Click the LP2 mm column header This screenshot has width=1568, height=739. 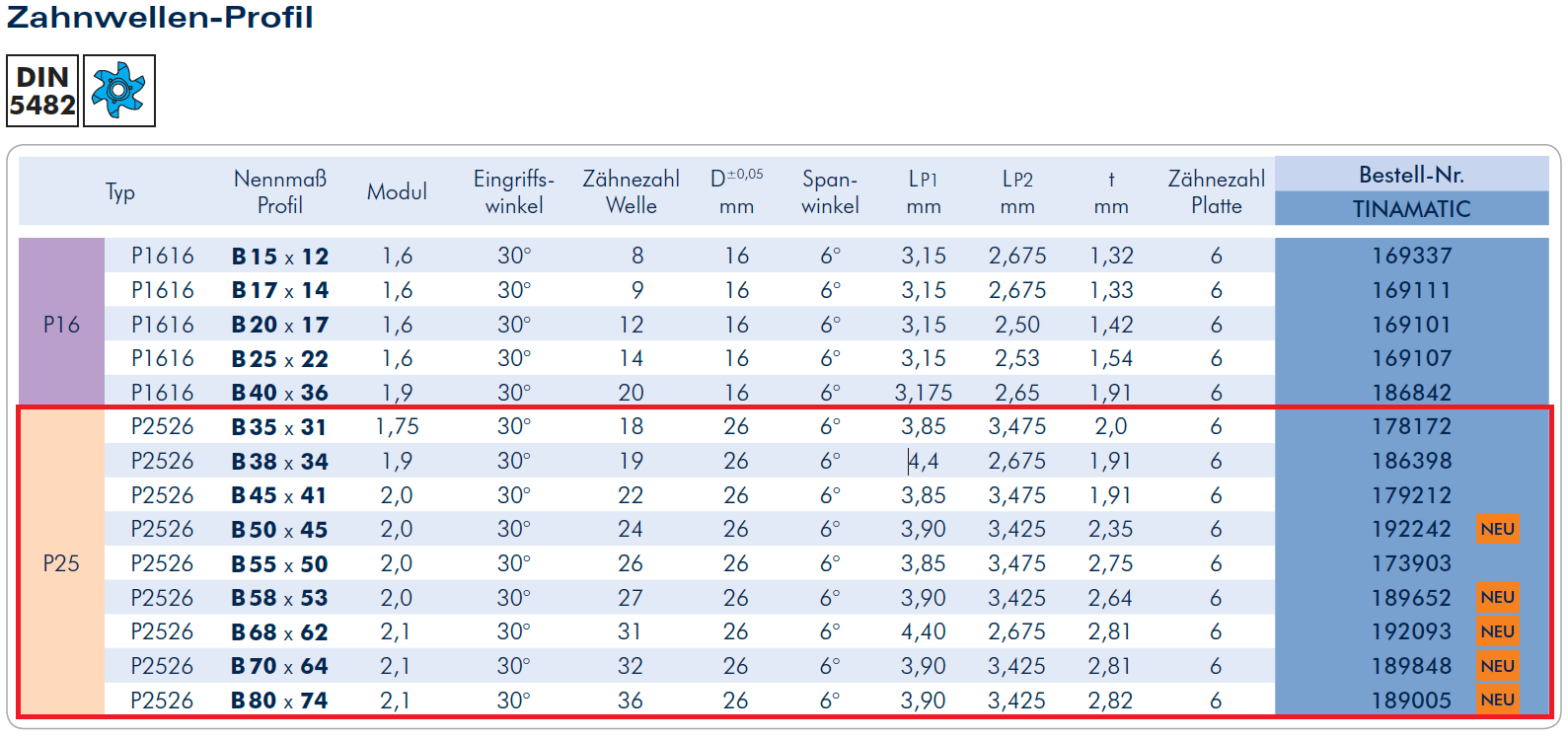pos(1017,191)
